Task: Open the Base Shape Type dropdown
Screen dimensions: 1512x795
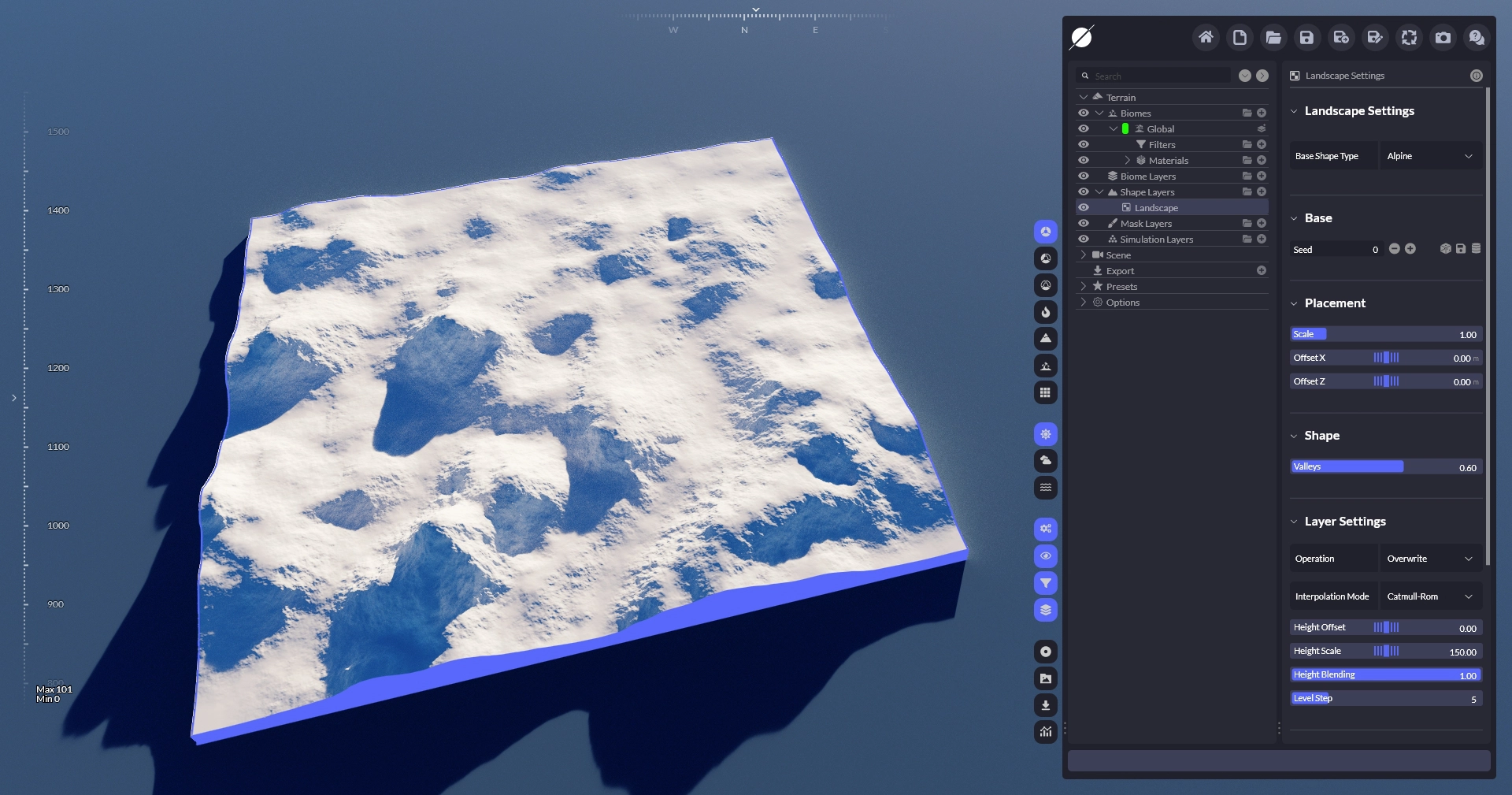Action: coord(1429,156)
